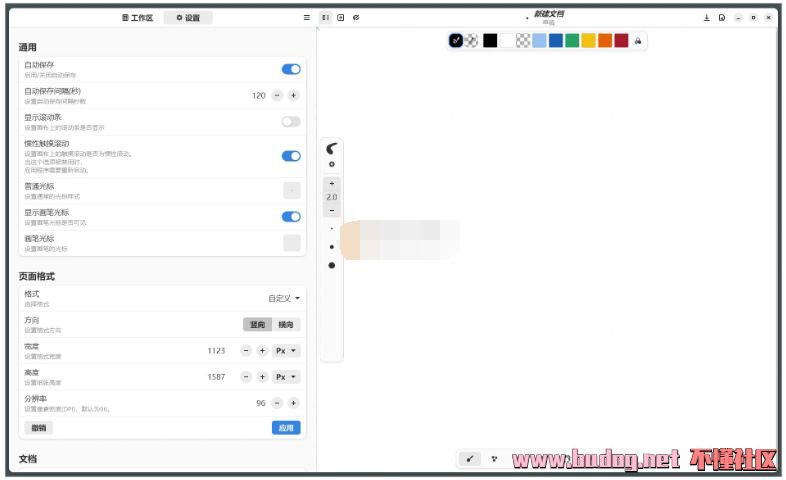Click the brush configuration gear icon

(x=332, y=165)
